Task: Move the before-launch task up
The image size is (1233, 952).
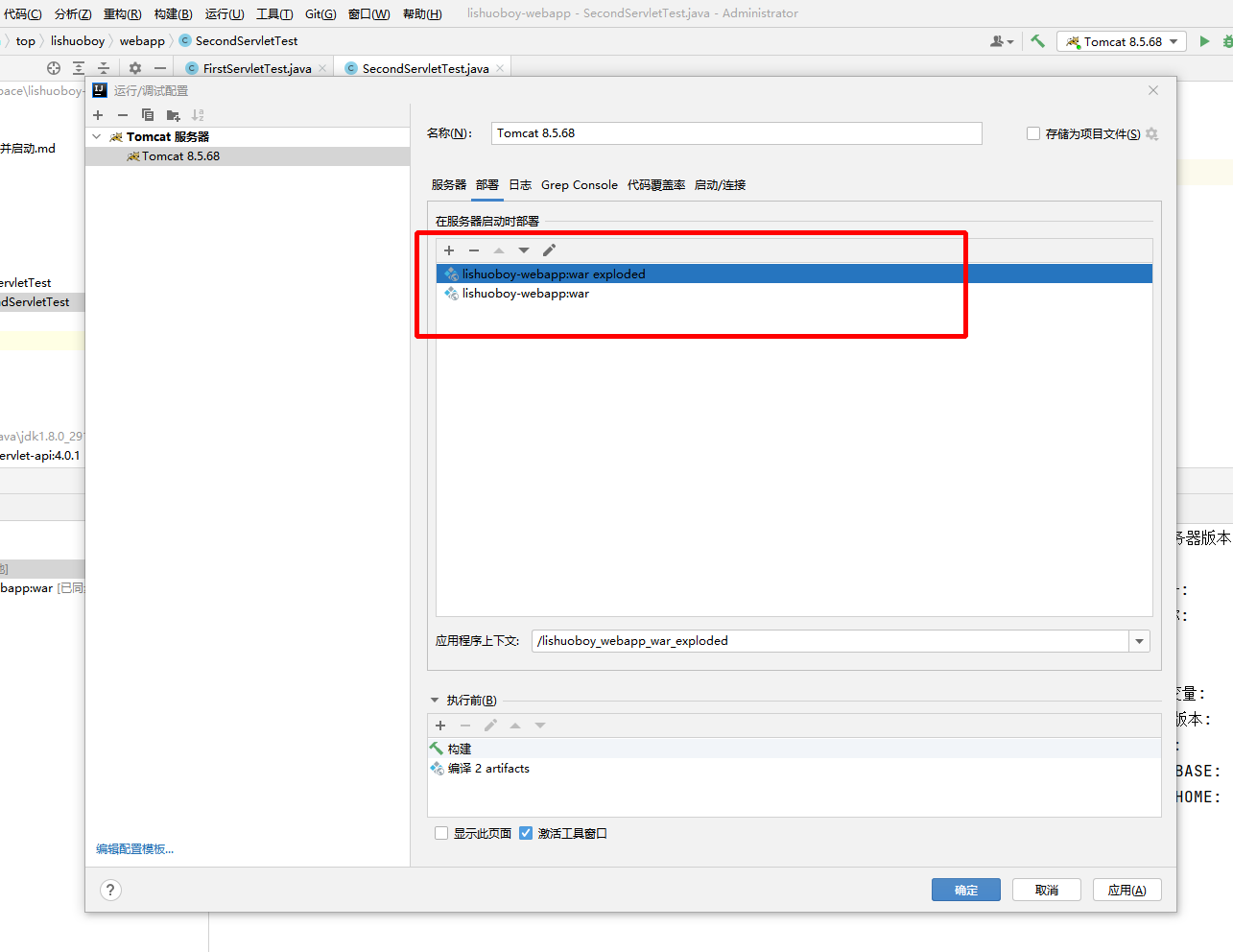Action: pyautogui.click(x=515, y=726)
